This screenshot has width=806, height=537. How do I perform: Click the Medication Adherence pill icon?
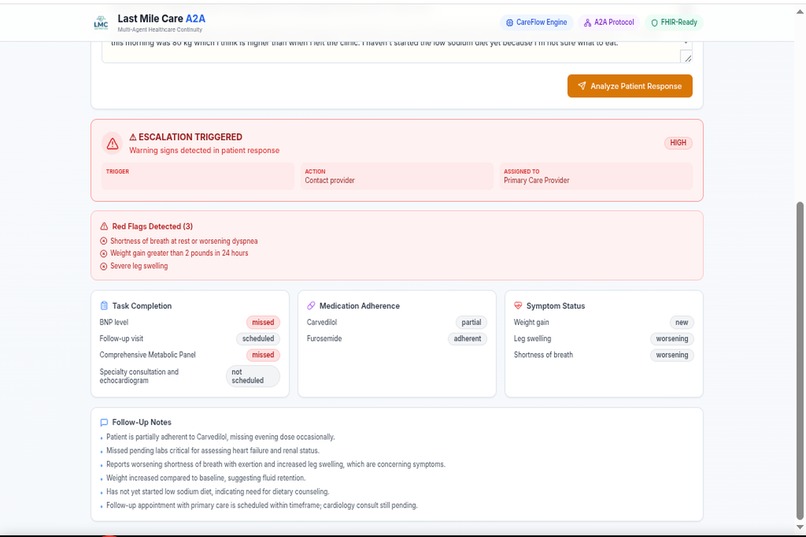click(x=311, y=306)
